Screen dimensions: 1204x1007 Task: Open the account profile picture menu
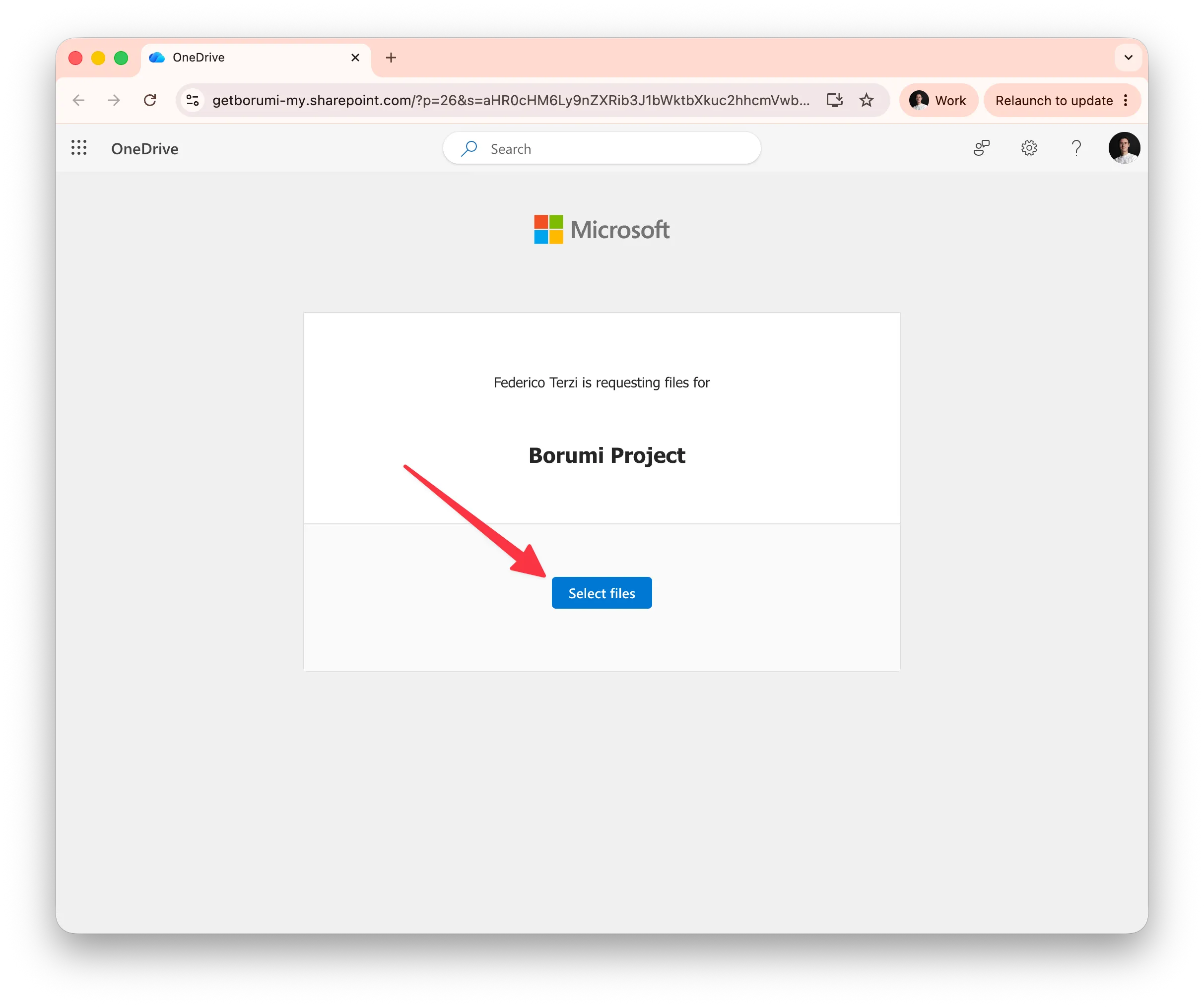pos(1124,148)
